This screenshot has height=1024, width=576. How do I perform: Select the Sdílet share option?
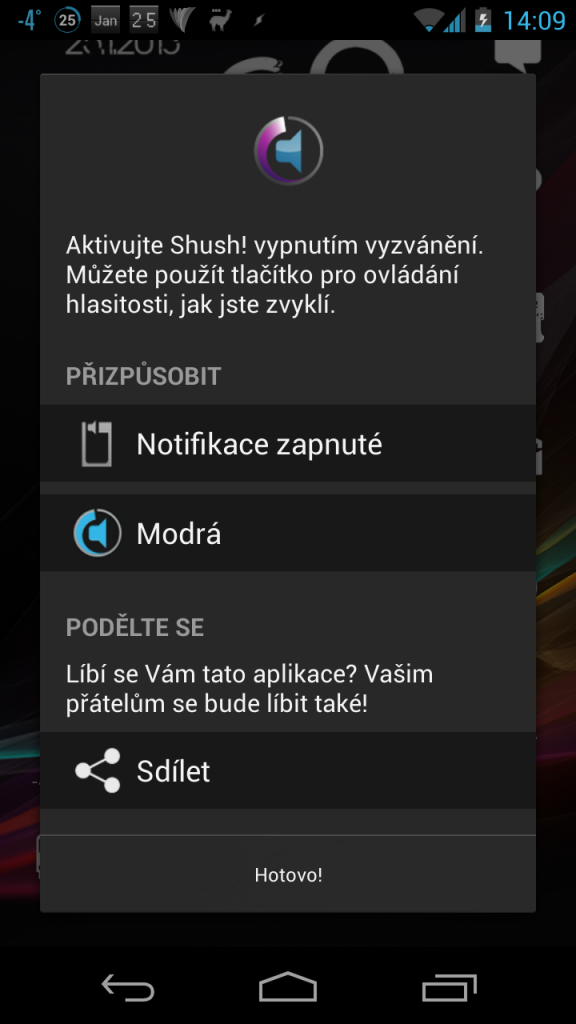(288, 771)
